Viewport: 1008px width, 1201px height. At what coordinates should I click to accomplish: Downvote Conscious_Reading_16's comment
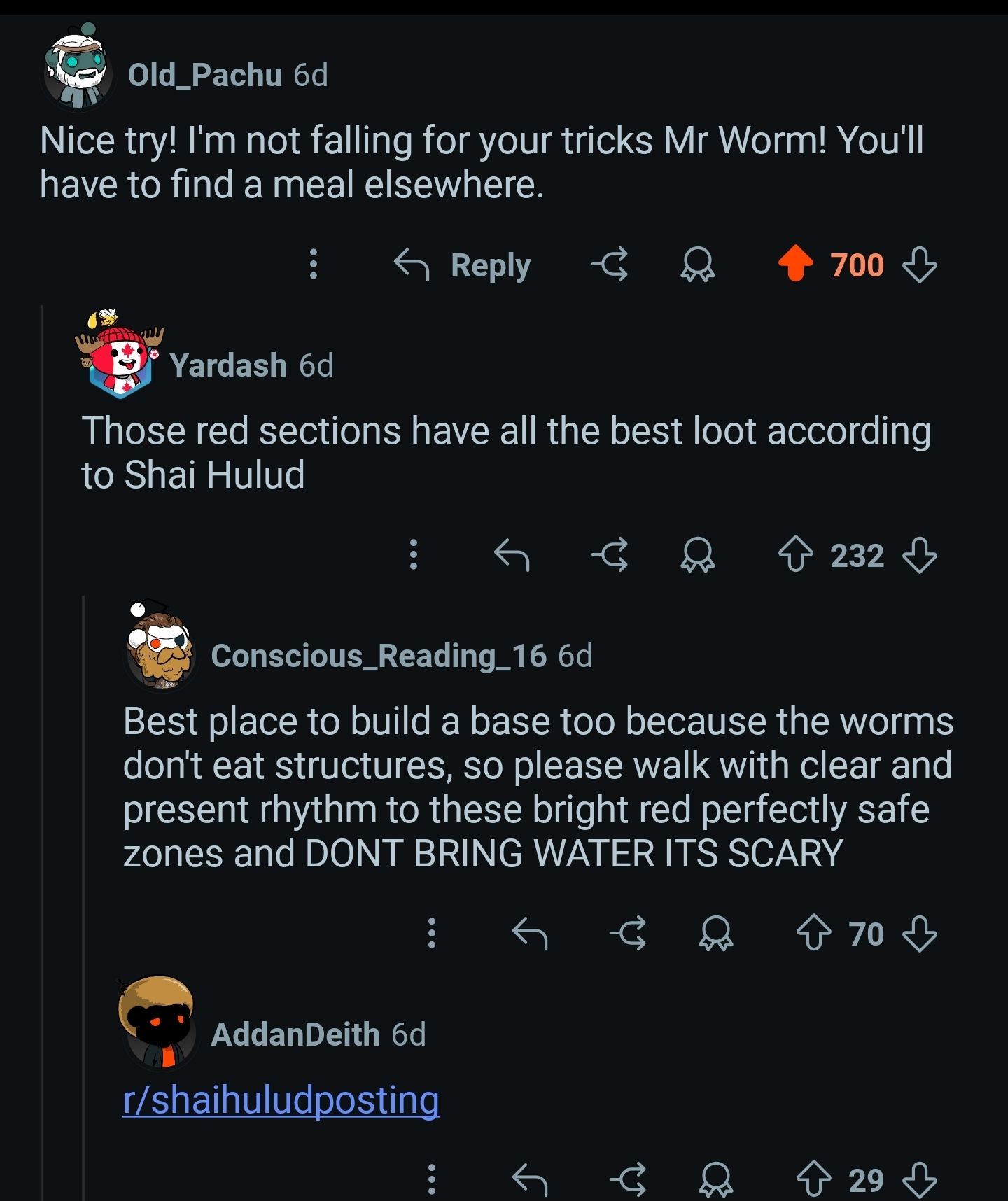point(919,934)
